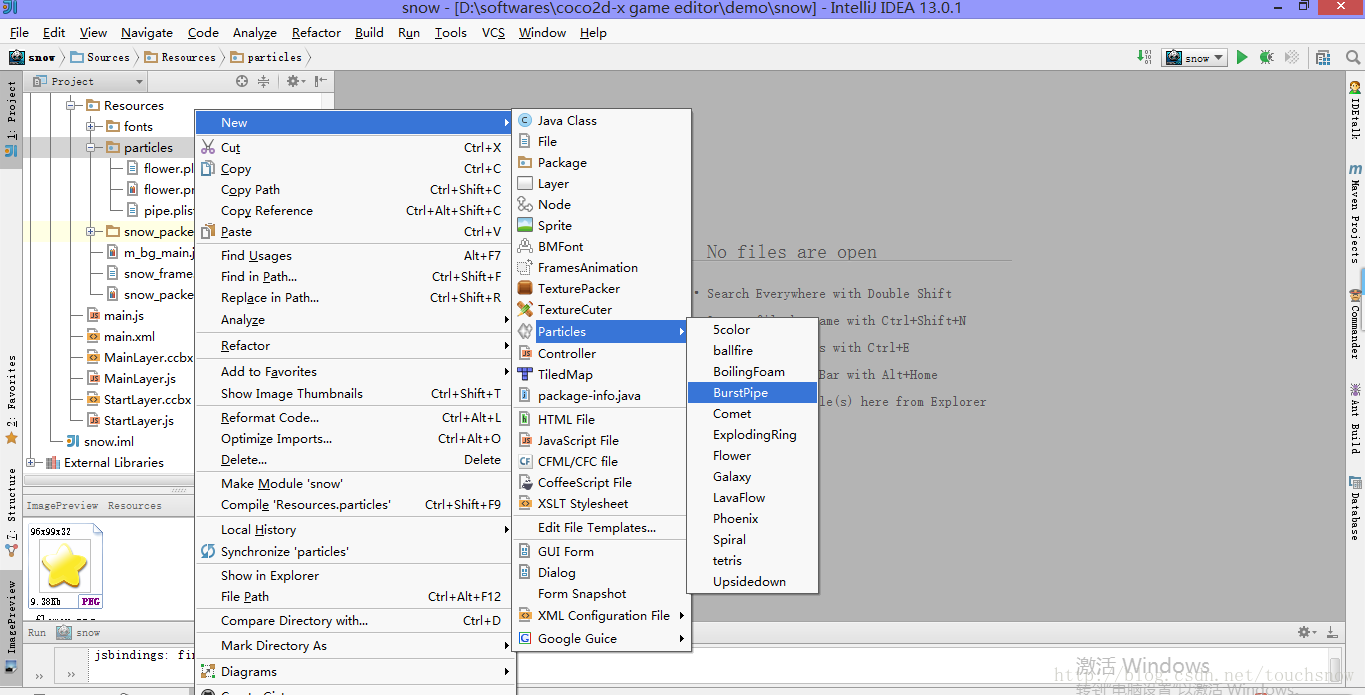Expand the fonts folder in project tree
Image resolution: width=1365 pixels, height=695 pixels.
[91, 126]
